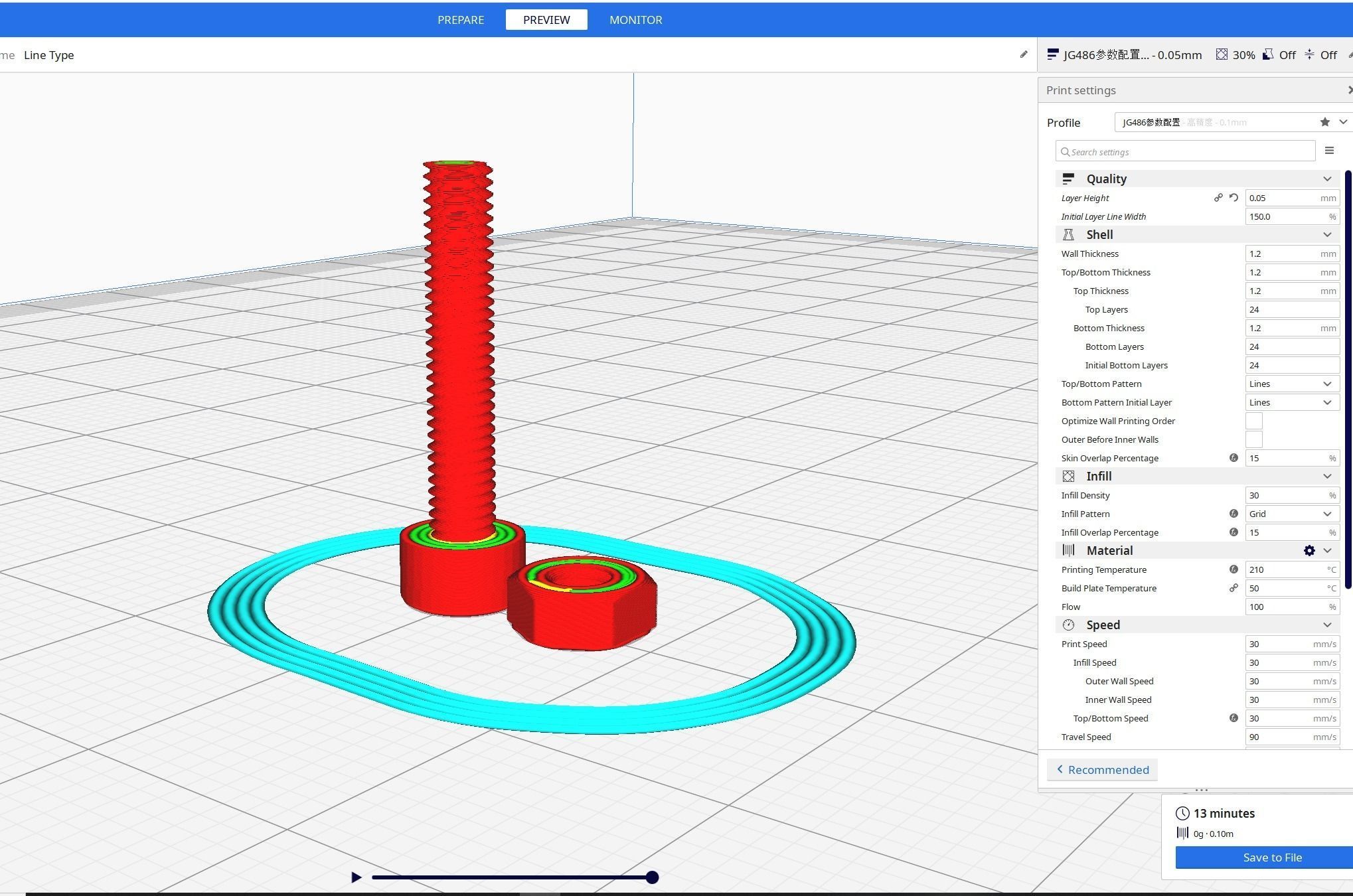The width and height of the screenshot is (1353, 896).
Task: Click function icon next to Infill Pattern
Action: pyautogui.click(x=1234, y=514)
